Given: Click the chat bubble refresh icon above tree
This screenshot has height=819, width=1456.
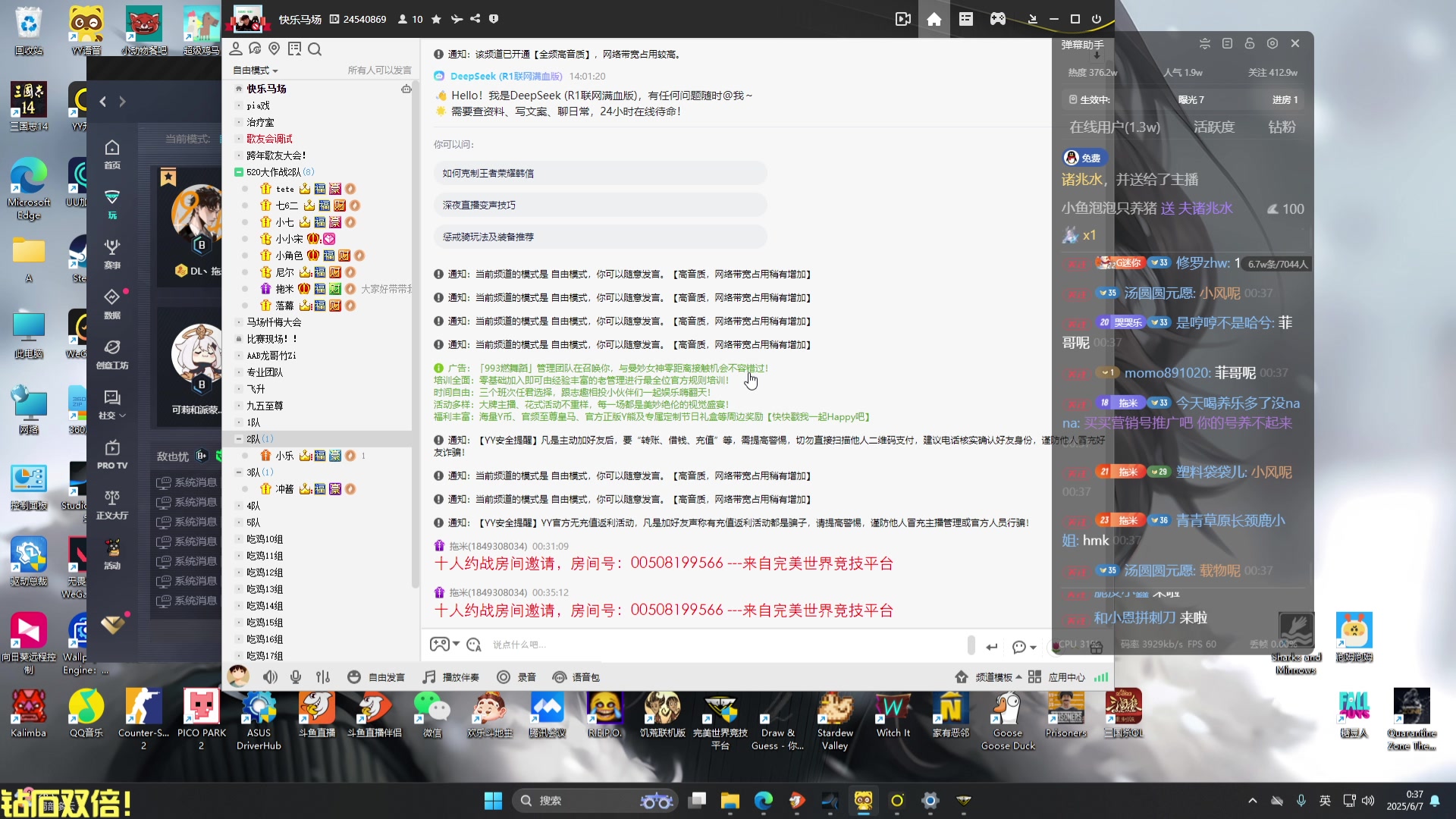Looking at the screenshot, I should pyautogui.click(x=255, y=49).
